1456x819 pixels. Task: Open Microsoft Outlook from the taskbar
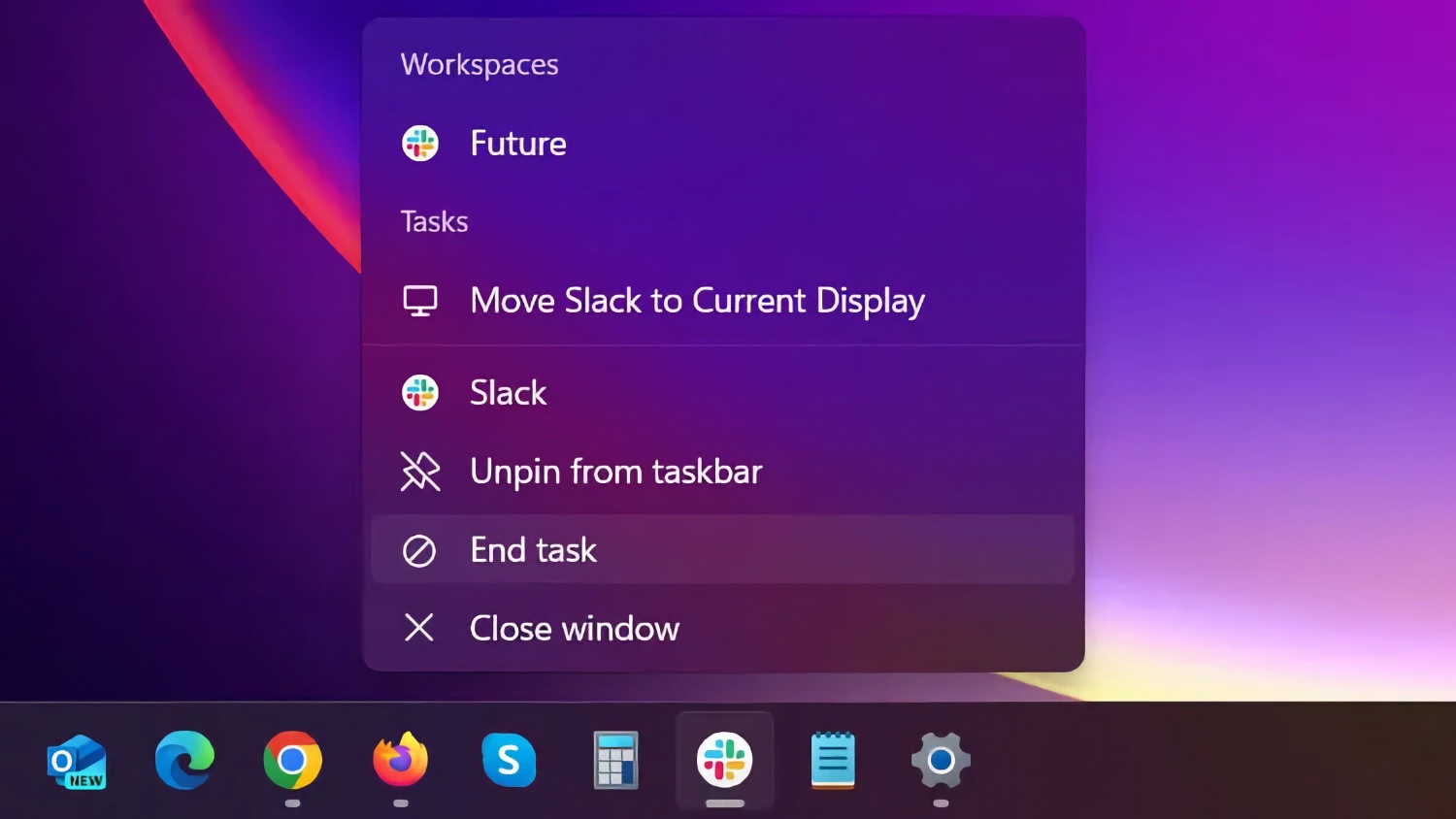pyautogui.click(x=76, y=762)
